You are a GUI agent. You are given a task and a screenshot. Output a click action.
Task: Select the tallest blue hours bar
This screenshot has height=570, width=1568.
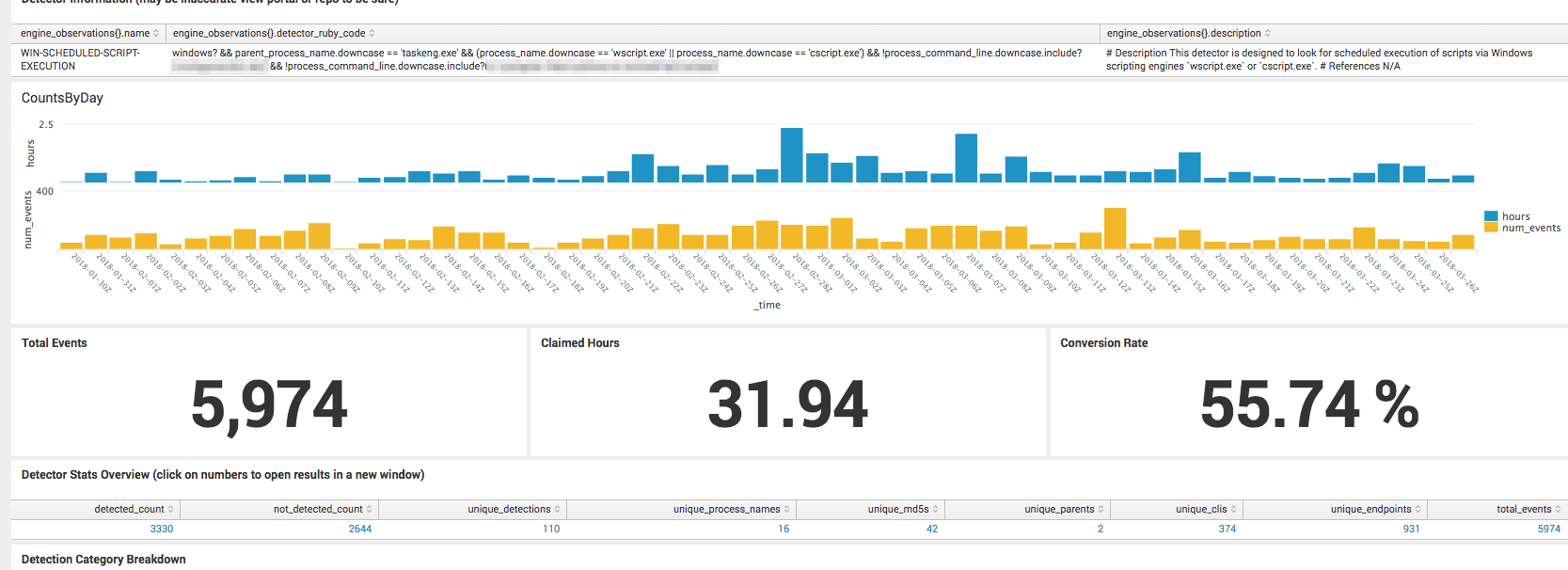tap(791, 155)
